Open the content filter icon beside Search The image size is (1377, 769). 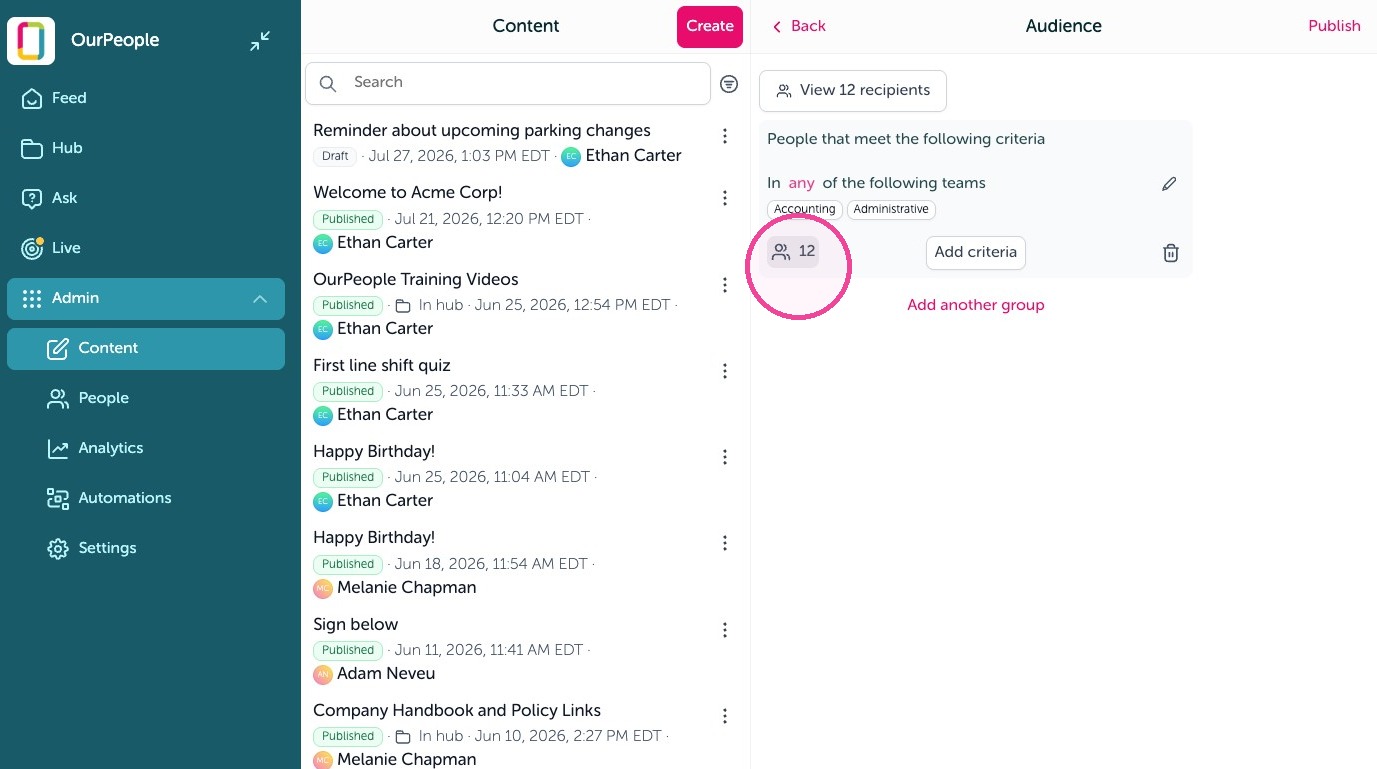coord(729,84)
